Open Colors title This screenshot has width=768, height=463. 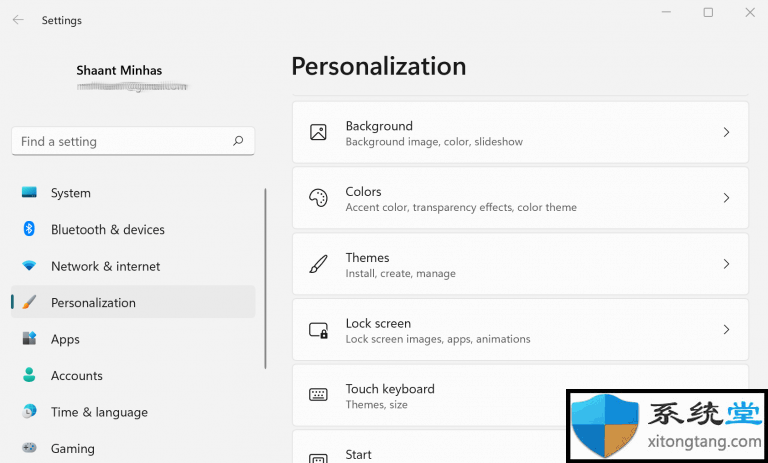point(363,192)
